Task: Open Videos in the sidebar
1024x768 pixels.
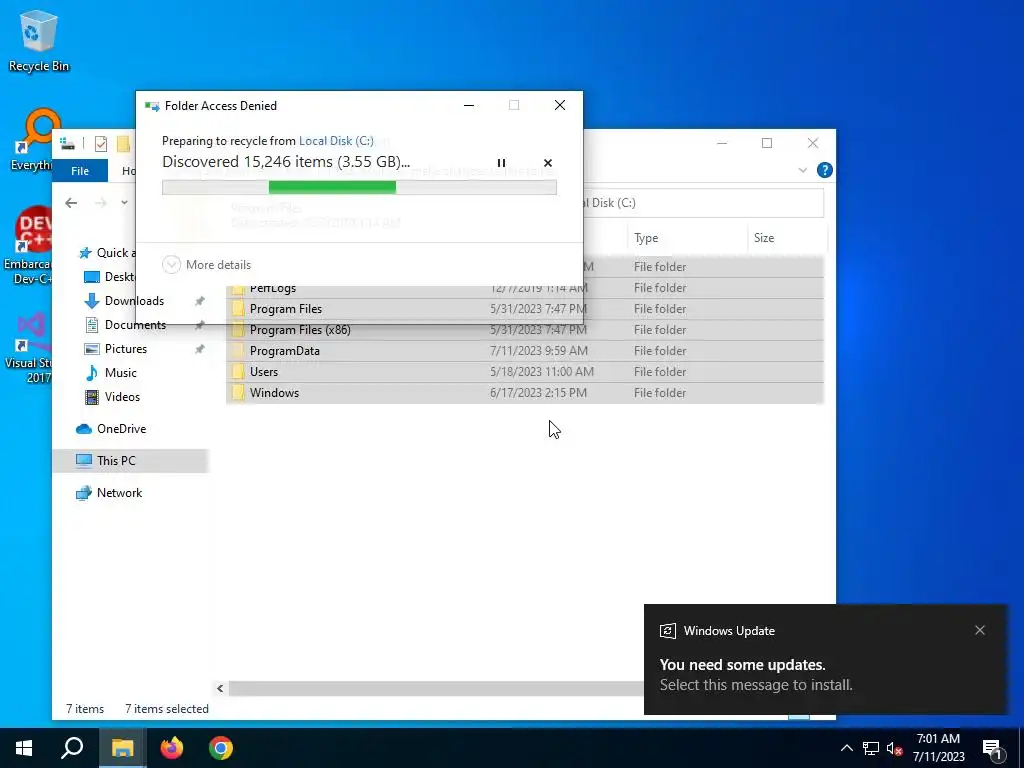Action: point(122,396)
